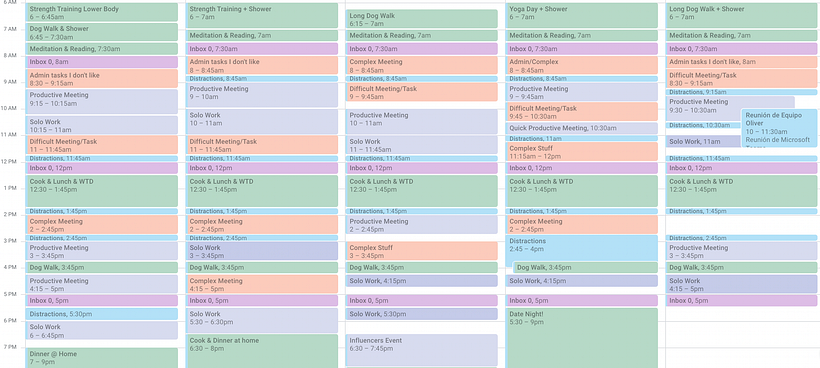The height and width of the screenshot is (368, 820).
Task: Select the Distractions event at 10:30am
Action: [x=703, y=125]
